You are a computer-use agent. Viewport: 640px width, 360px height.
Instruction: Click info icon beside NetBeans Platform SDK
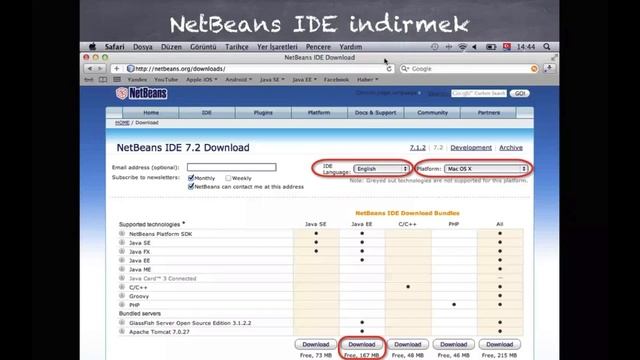click(122, 233)
